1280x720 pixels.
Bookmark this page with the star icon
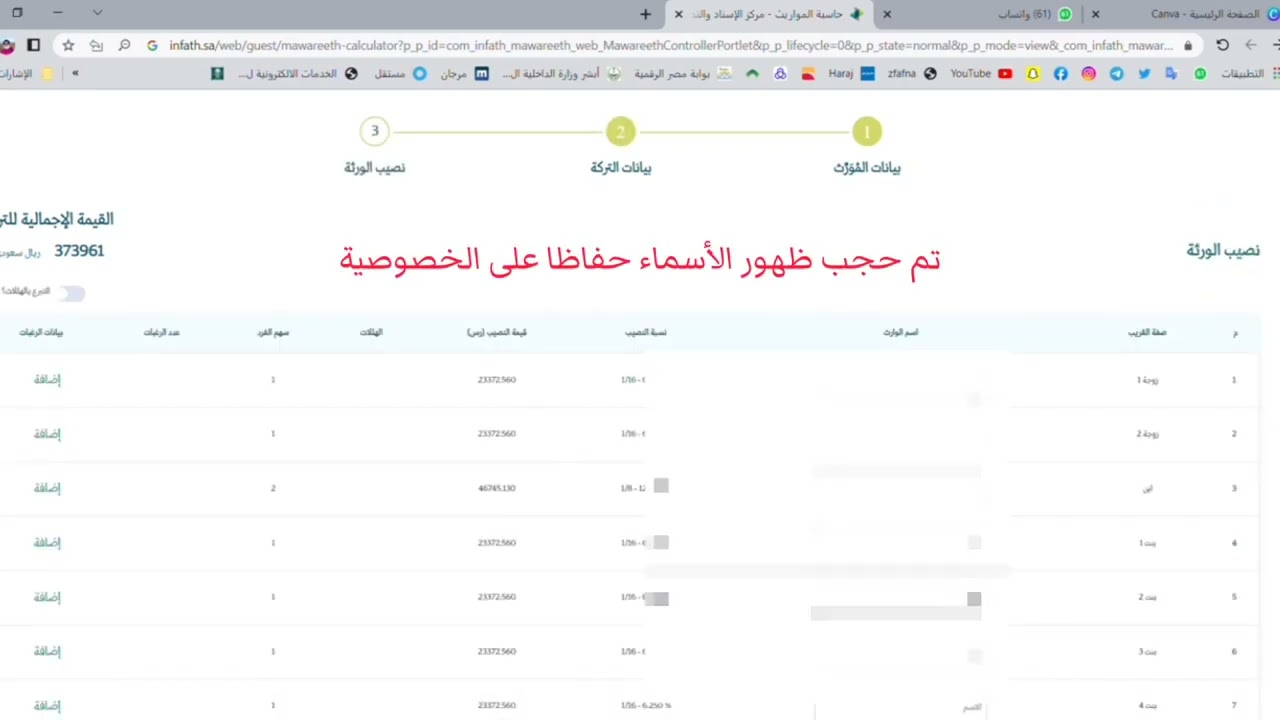tap(68, 45)
